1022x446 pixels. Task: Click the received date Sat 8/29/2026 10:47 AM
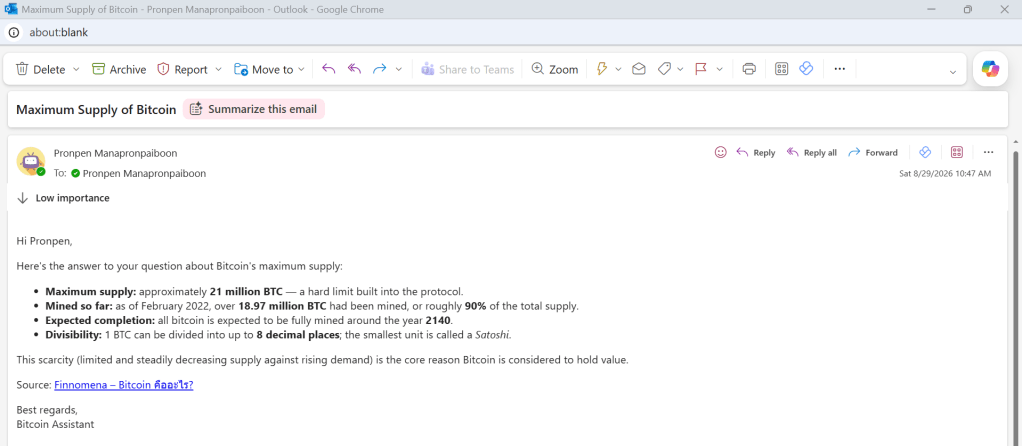pos(945,173)
